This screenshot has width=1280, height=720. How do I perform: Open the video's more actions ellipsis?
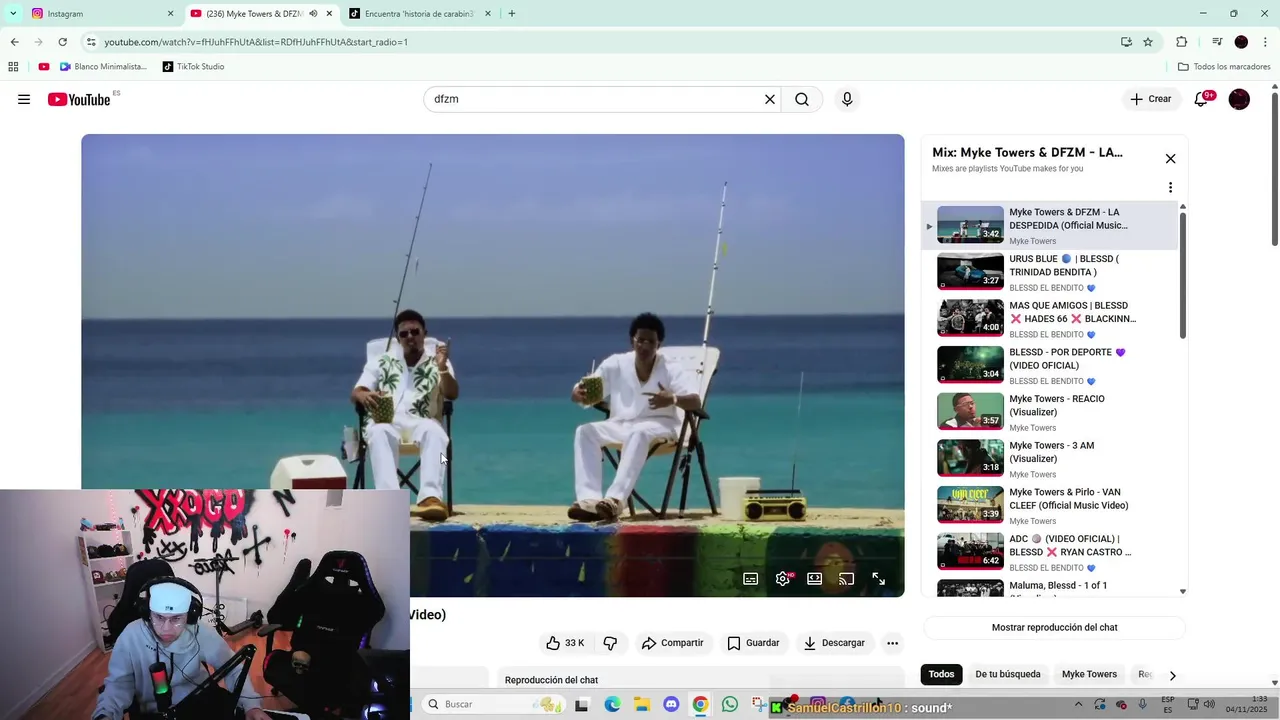pos(893,643)
